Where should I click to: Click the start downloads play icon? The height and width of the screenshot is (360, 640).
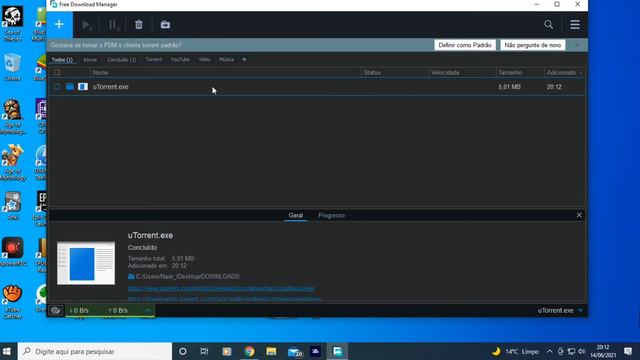(87, 25)
